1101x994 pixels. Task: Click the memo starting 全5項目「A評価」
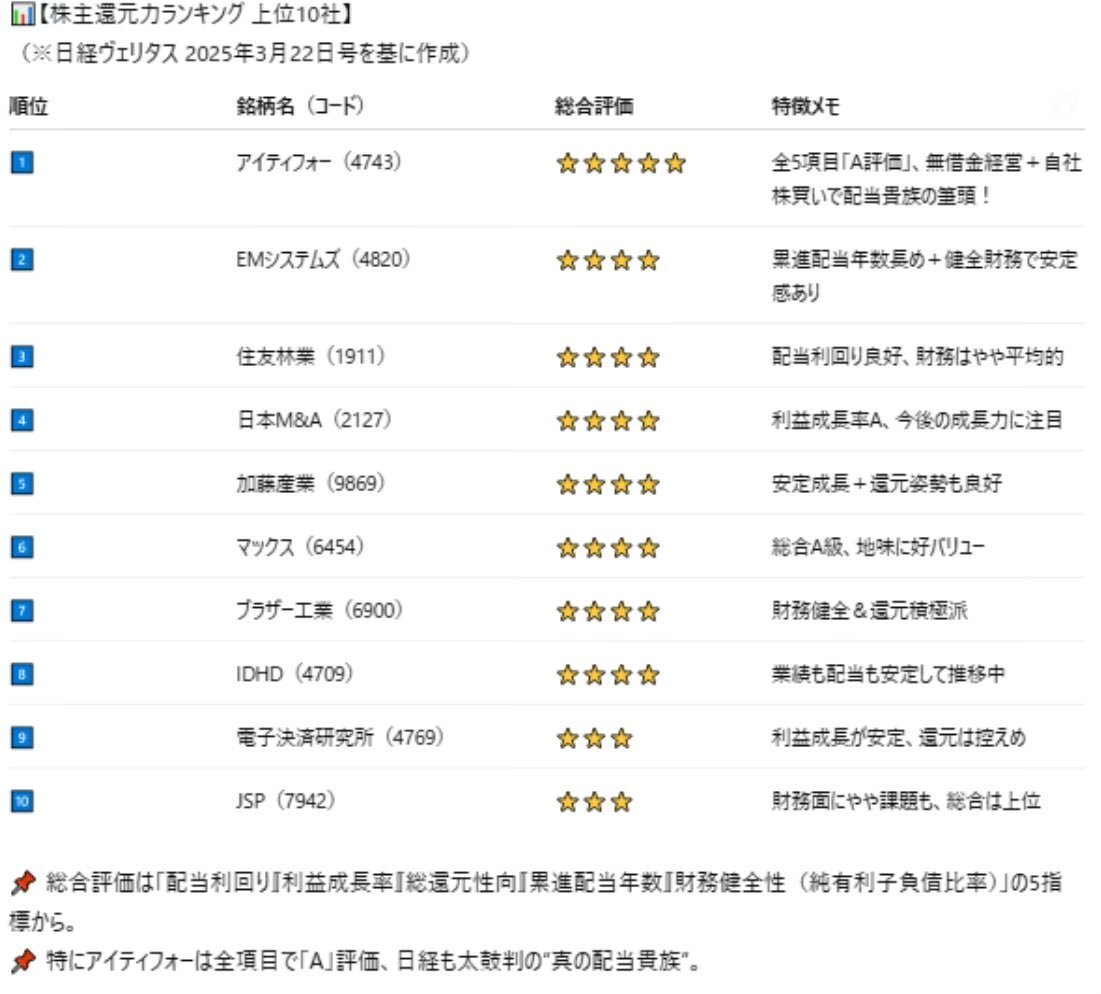(x=927, y=178)
